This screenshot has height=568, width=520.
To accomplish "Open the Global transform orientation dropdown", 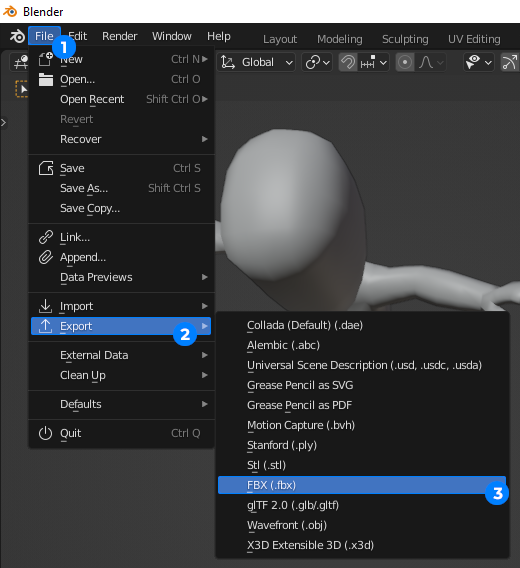I will tap(257, 62).
